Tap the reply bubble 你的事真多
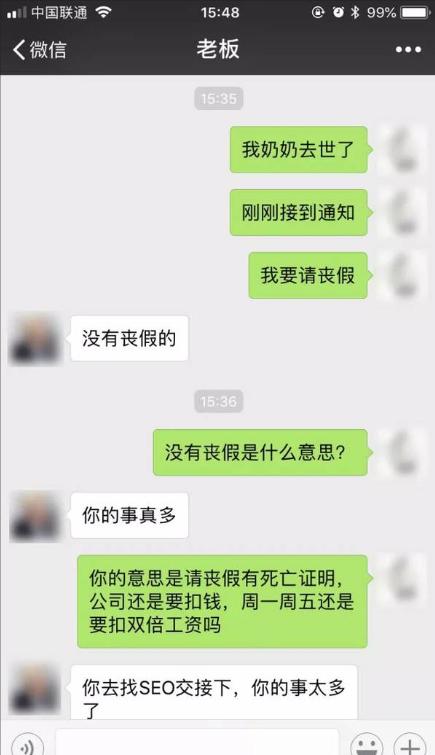Image resolution: width=435 pixels, height=755 pixels. point(129,516)
